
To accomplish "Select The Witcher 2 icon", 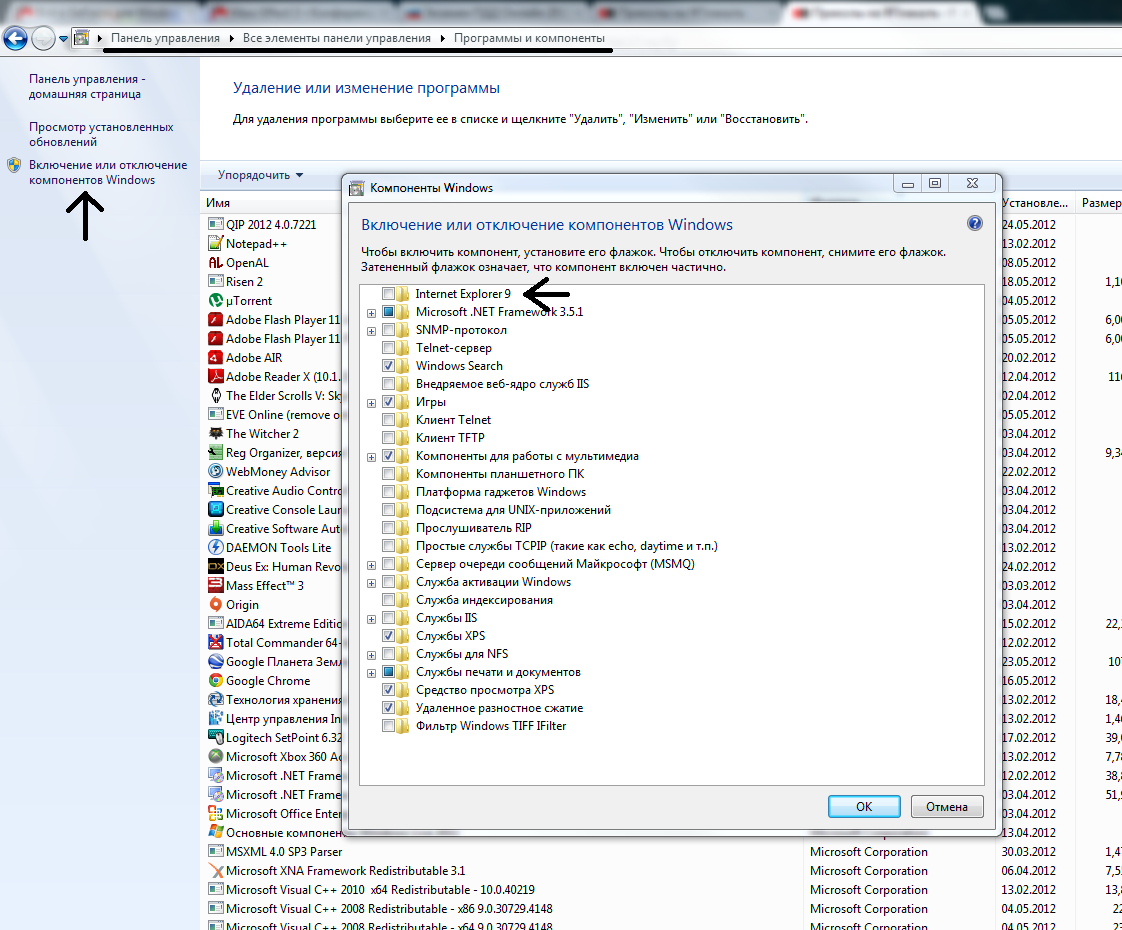I will (x=215, y=434).
